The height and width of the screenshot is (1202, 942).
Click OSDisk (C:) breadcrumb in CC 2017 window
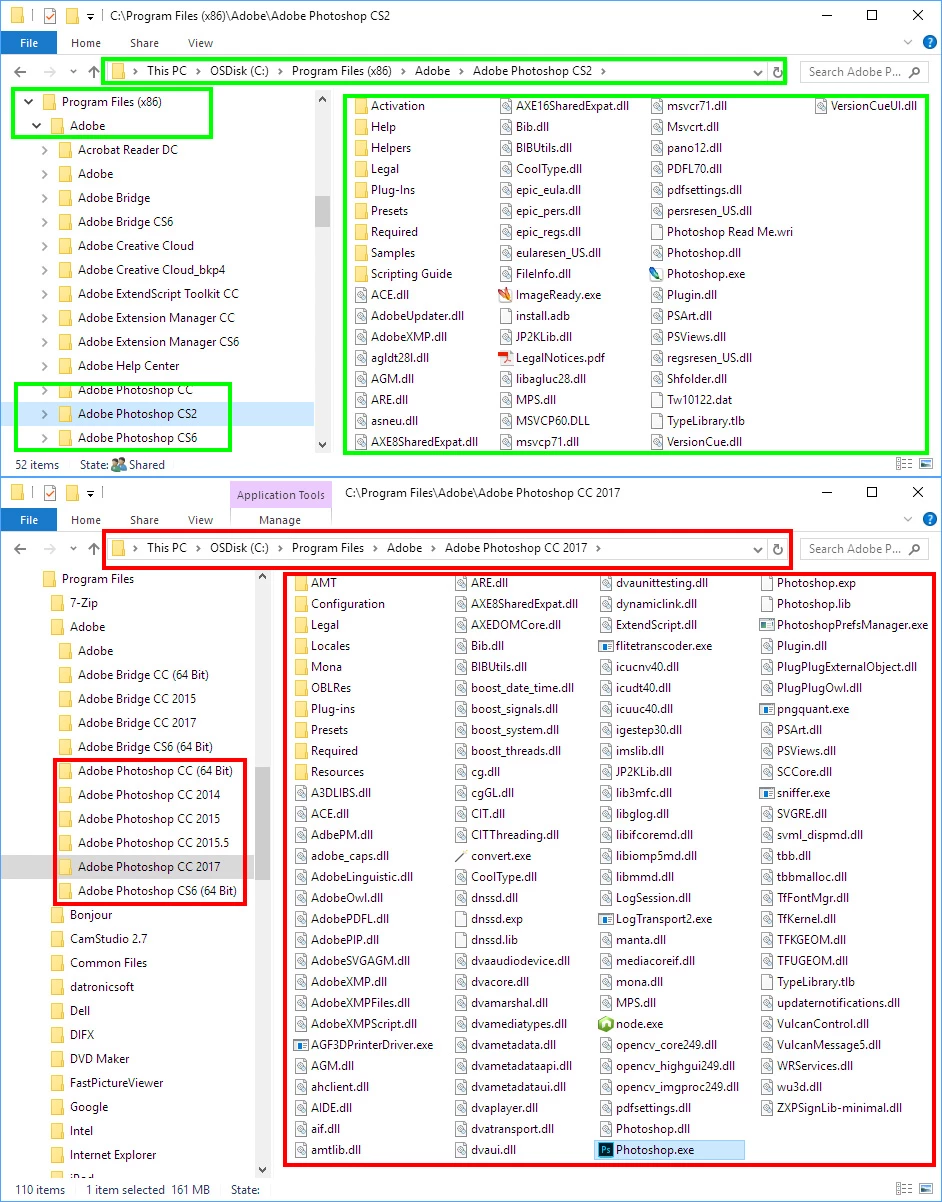pos(240,548)
